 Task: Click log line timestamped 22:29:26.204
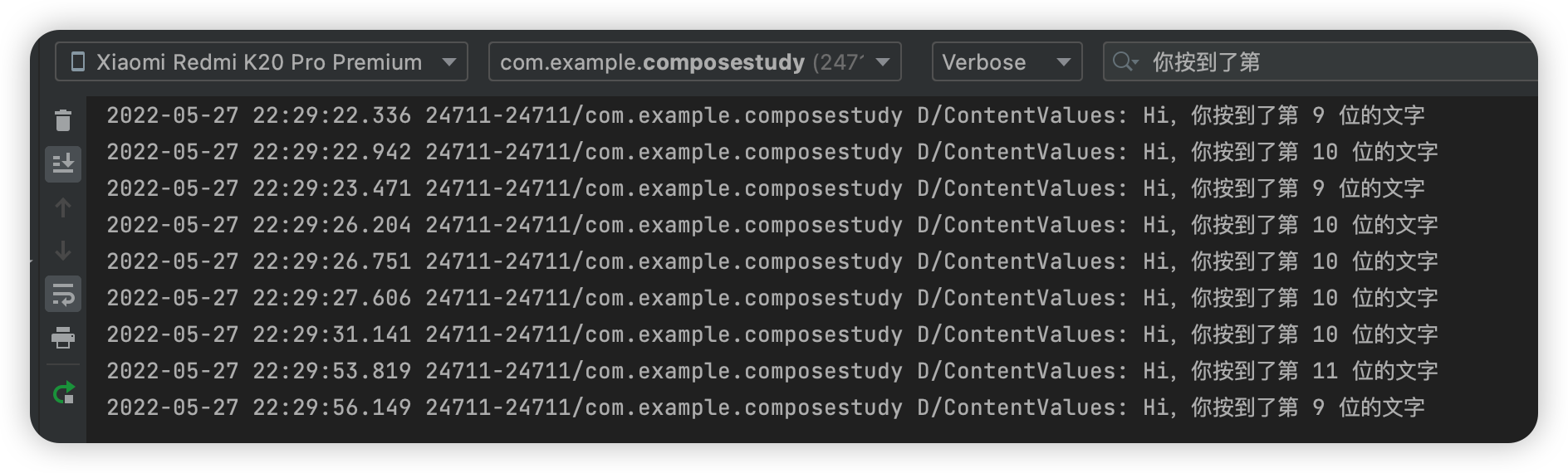tap(772, 225)
